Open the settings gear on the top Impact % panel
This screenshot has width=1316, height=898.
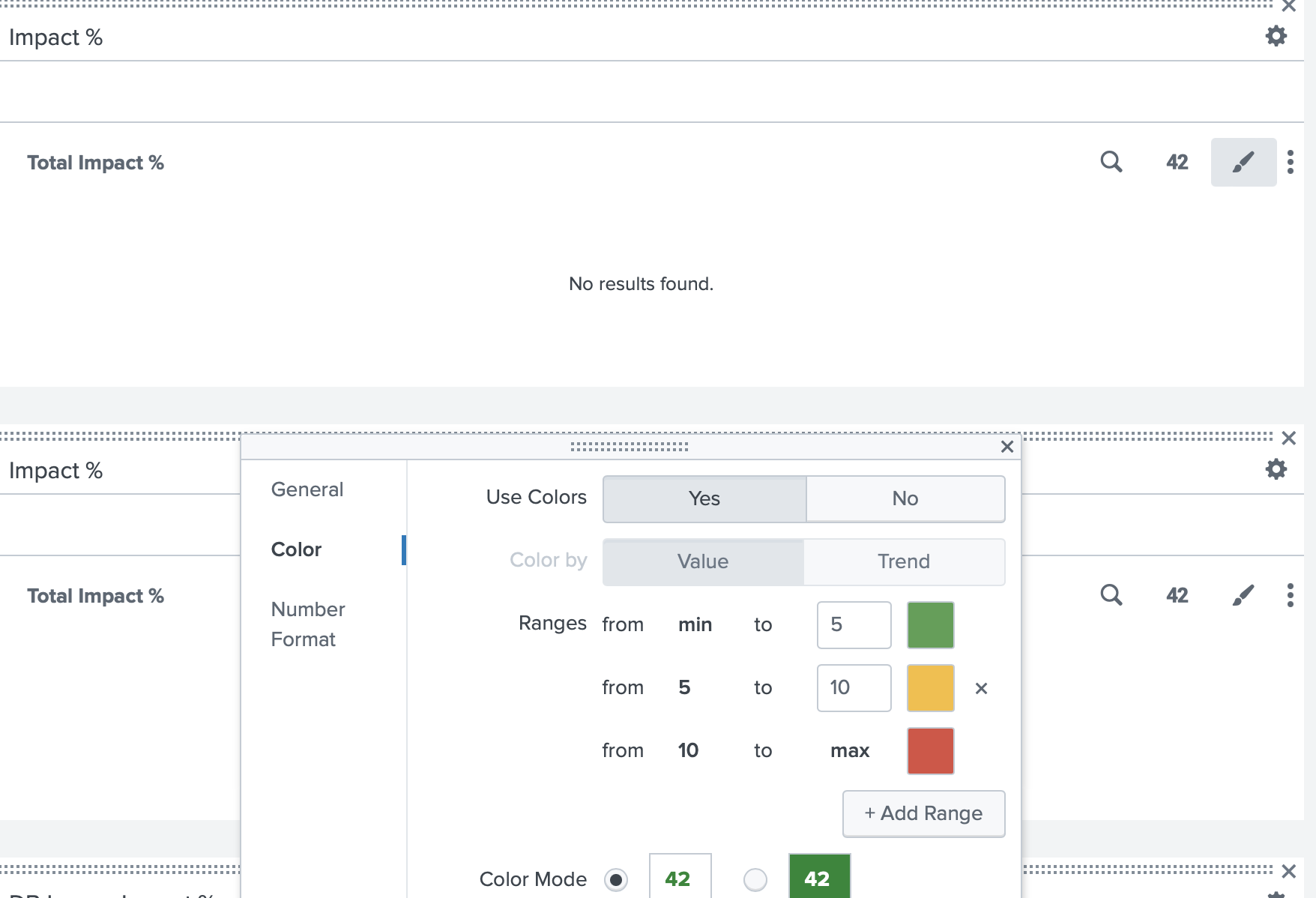pyautogui.click(x=1276, y=35)
